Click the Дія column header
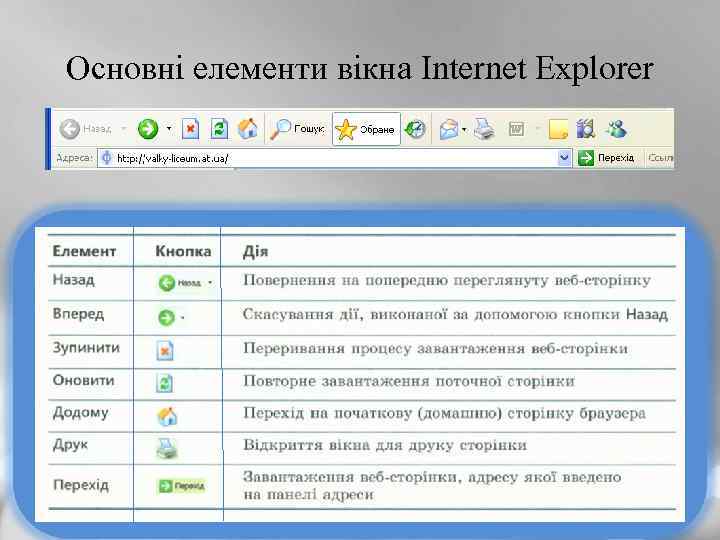 (x=255, y=252)
